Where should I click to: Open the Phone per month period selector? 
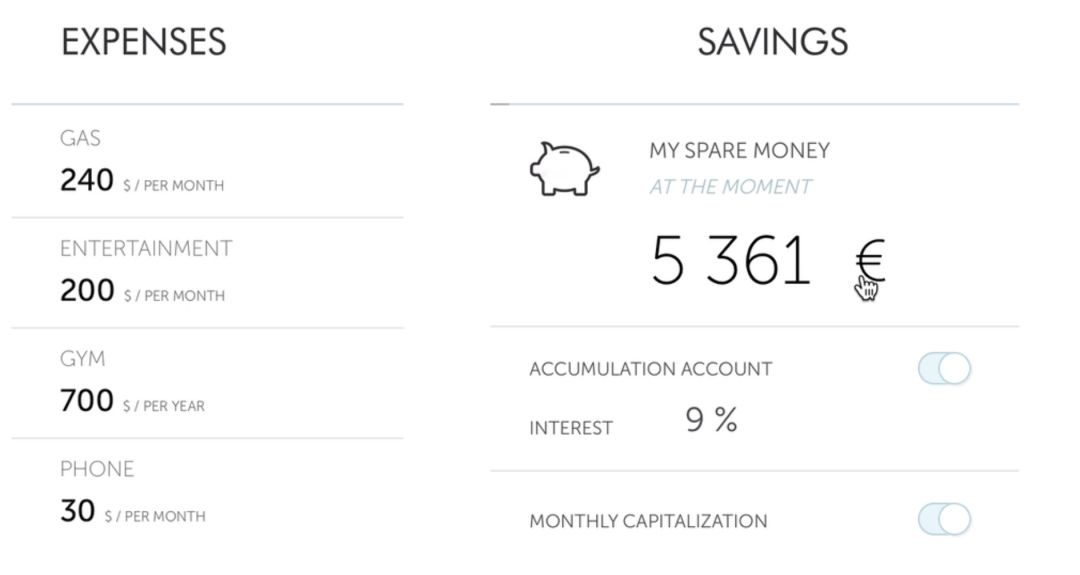[x=155, y=516]
